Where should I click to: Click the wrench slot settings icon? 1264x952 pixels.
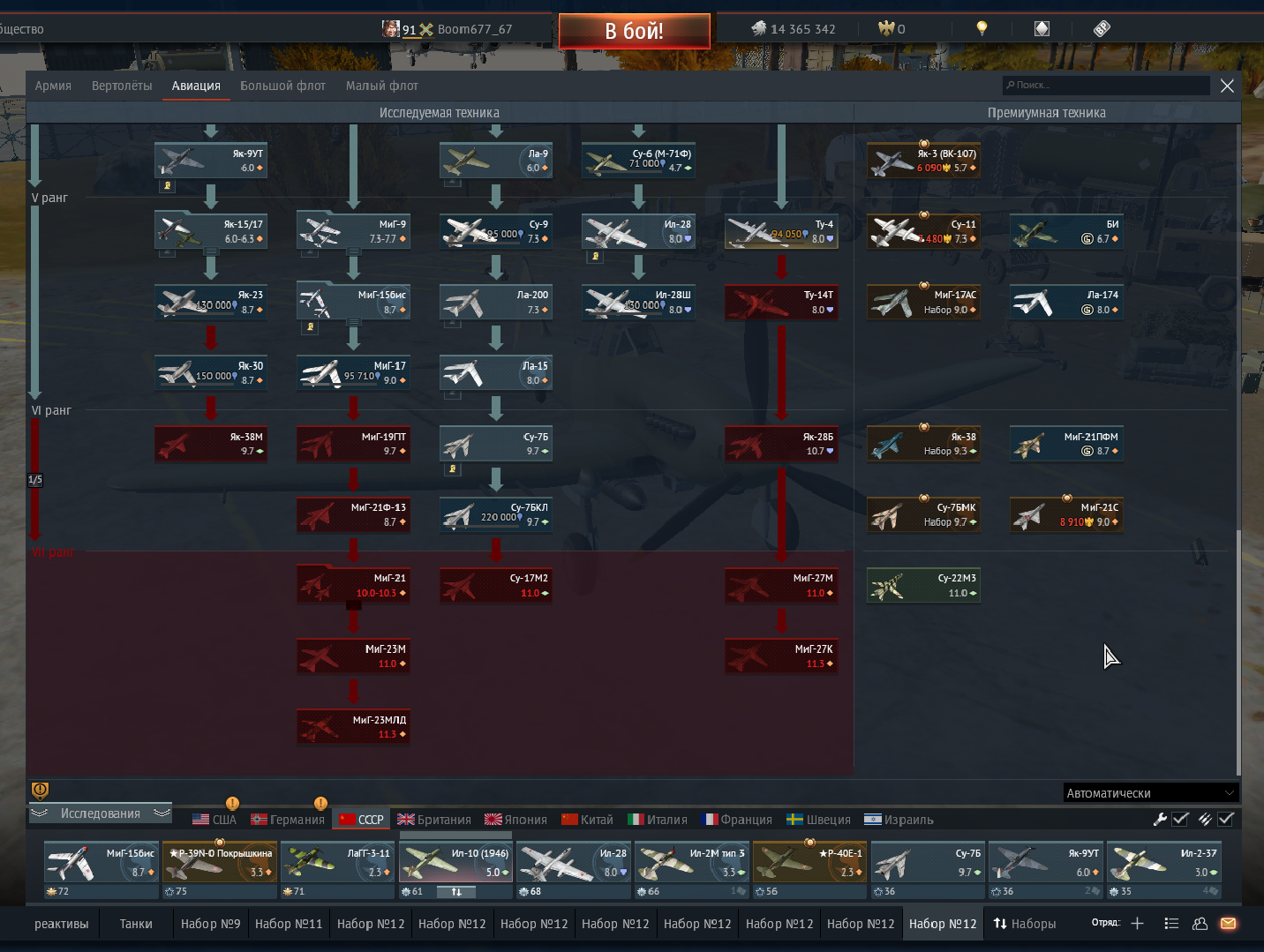click(1160, 820)
